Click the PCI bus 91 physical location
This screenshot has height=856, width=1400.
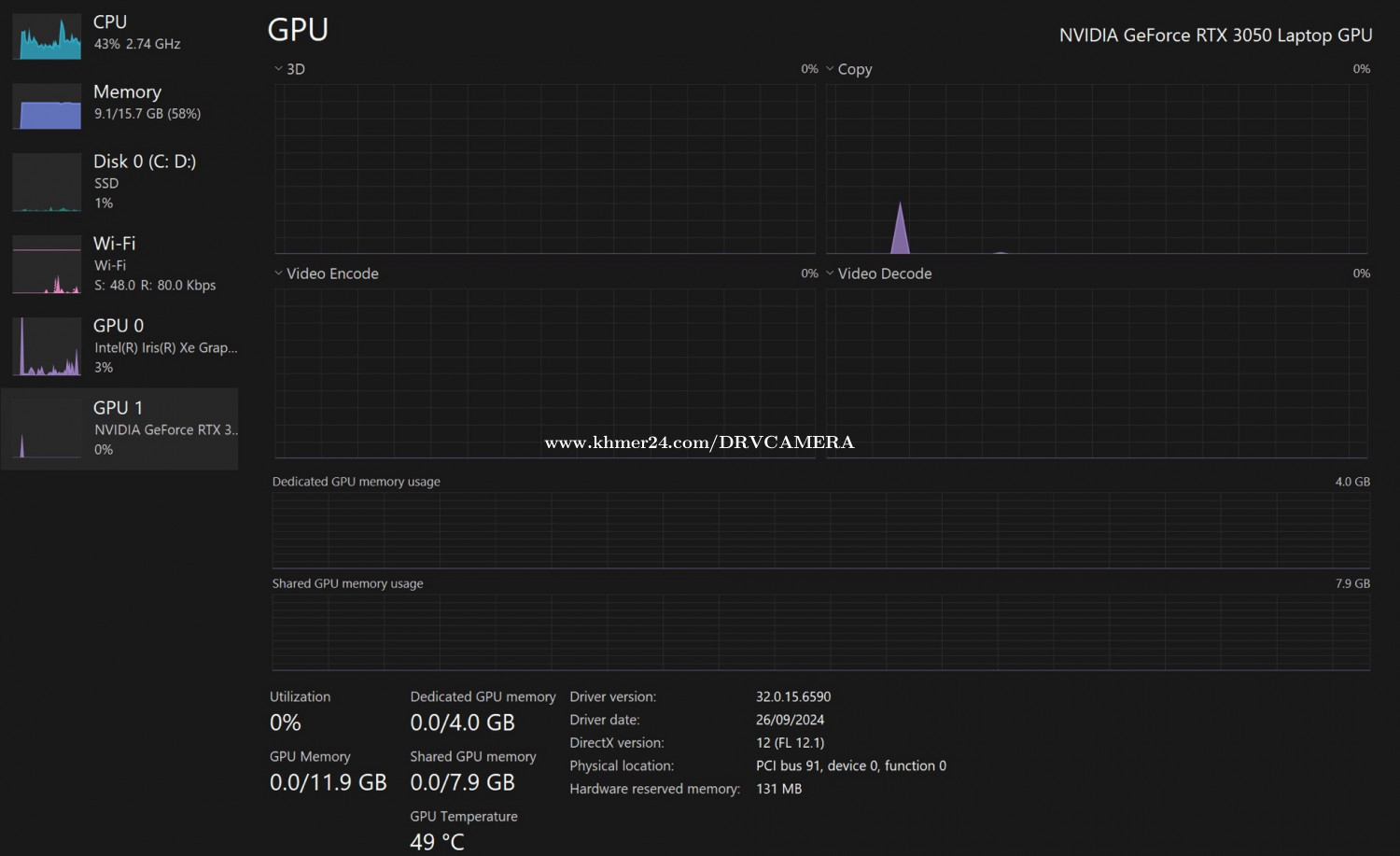[x=851, y=765]
